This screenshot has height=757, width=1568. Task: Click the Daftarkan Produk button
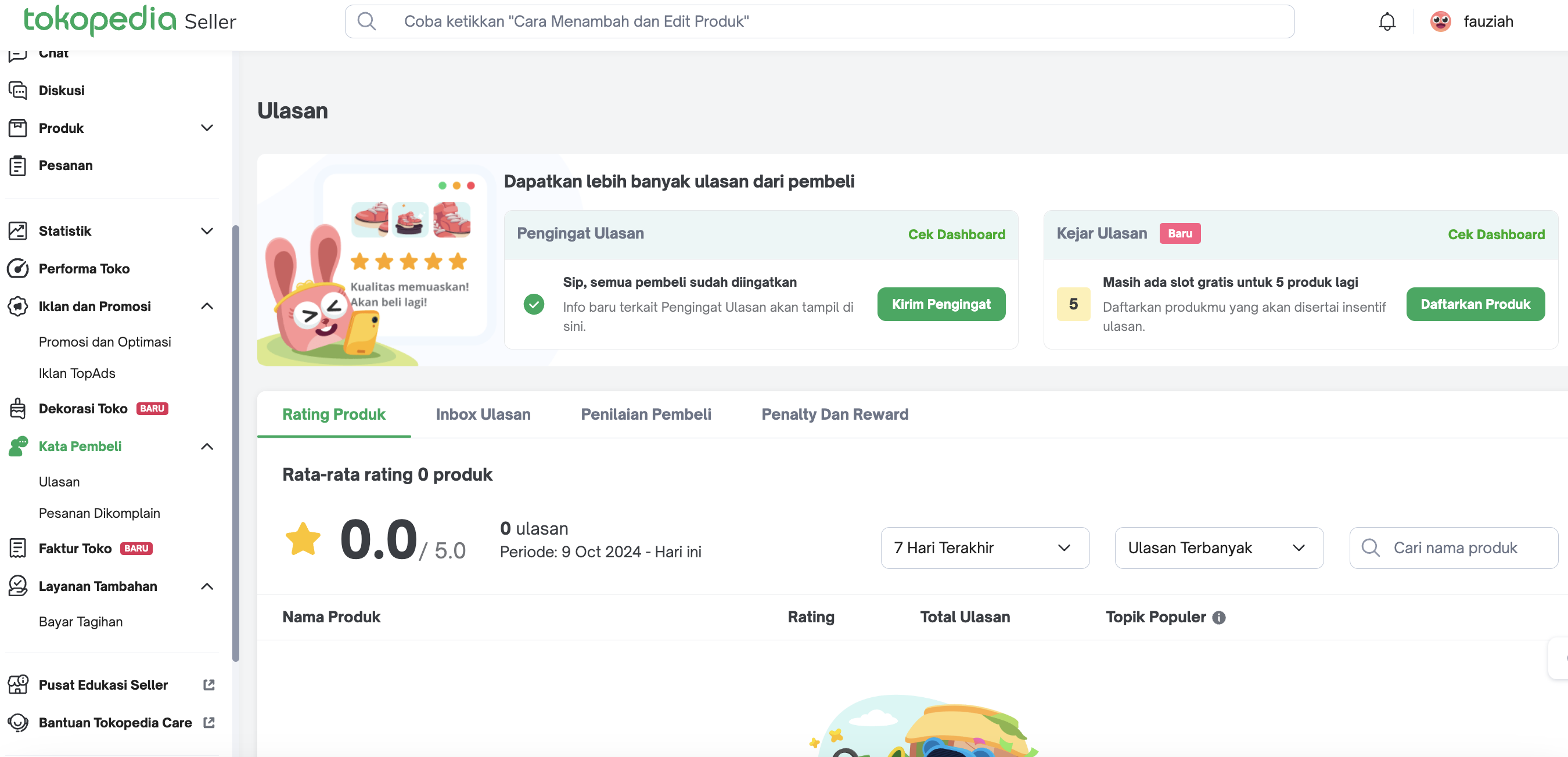(x=1475, y=304)
